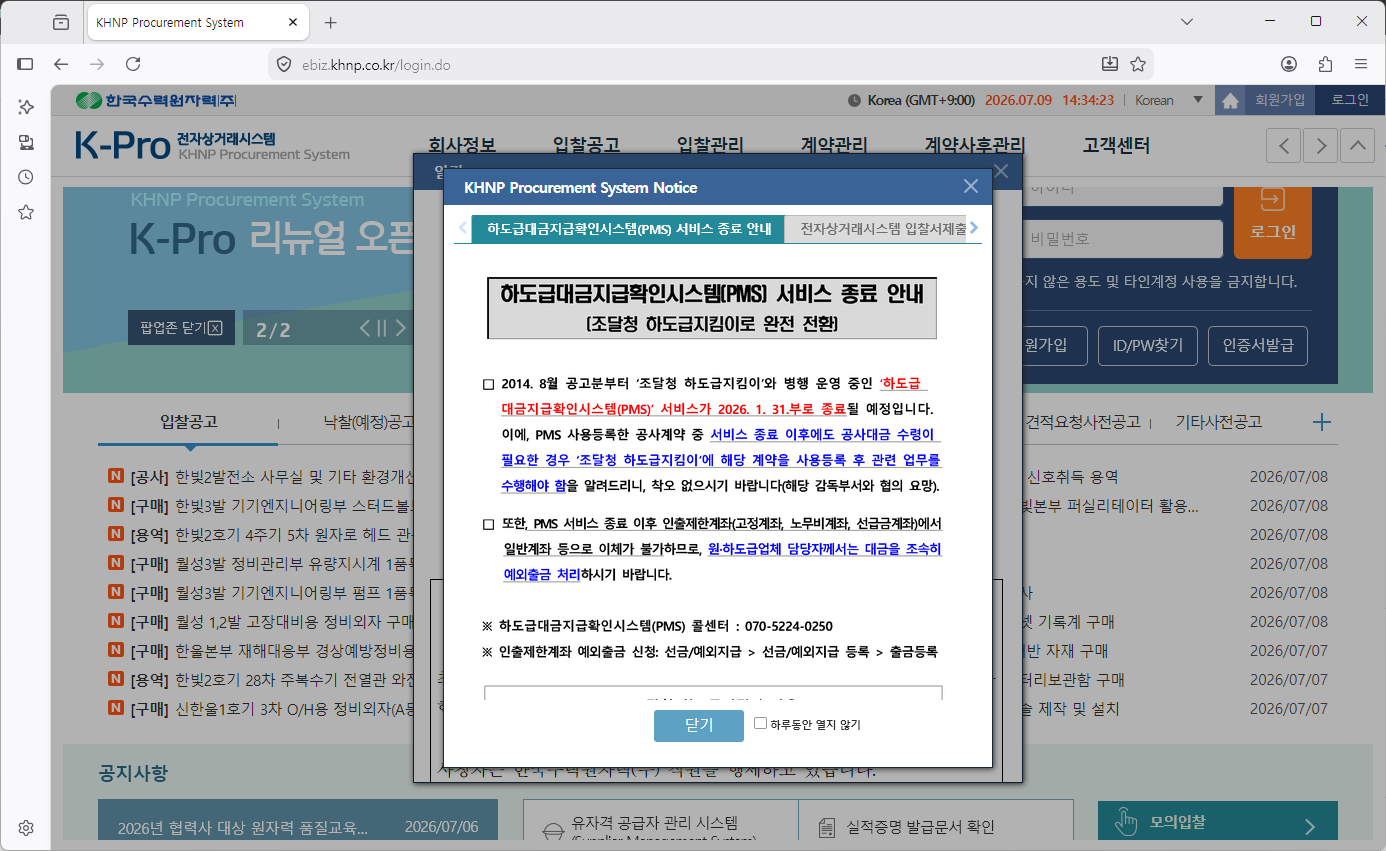Collapse header using the up chevron button
Viewport: 1386px width, 851px height.
(x=1357, y=146)
